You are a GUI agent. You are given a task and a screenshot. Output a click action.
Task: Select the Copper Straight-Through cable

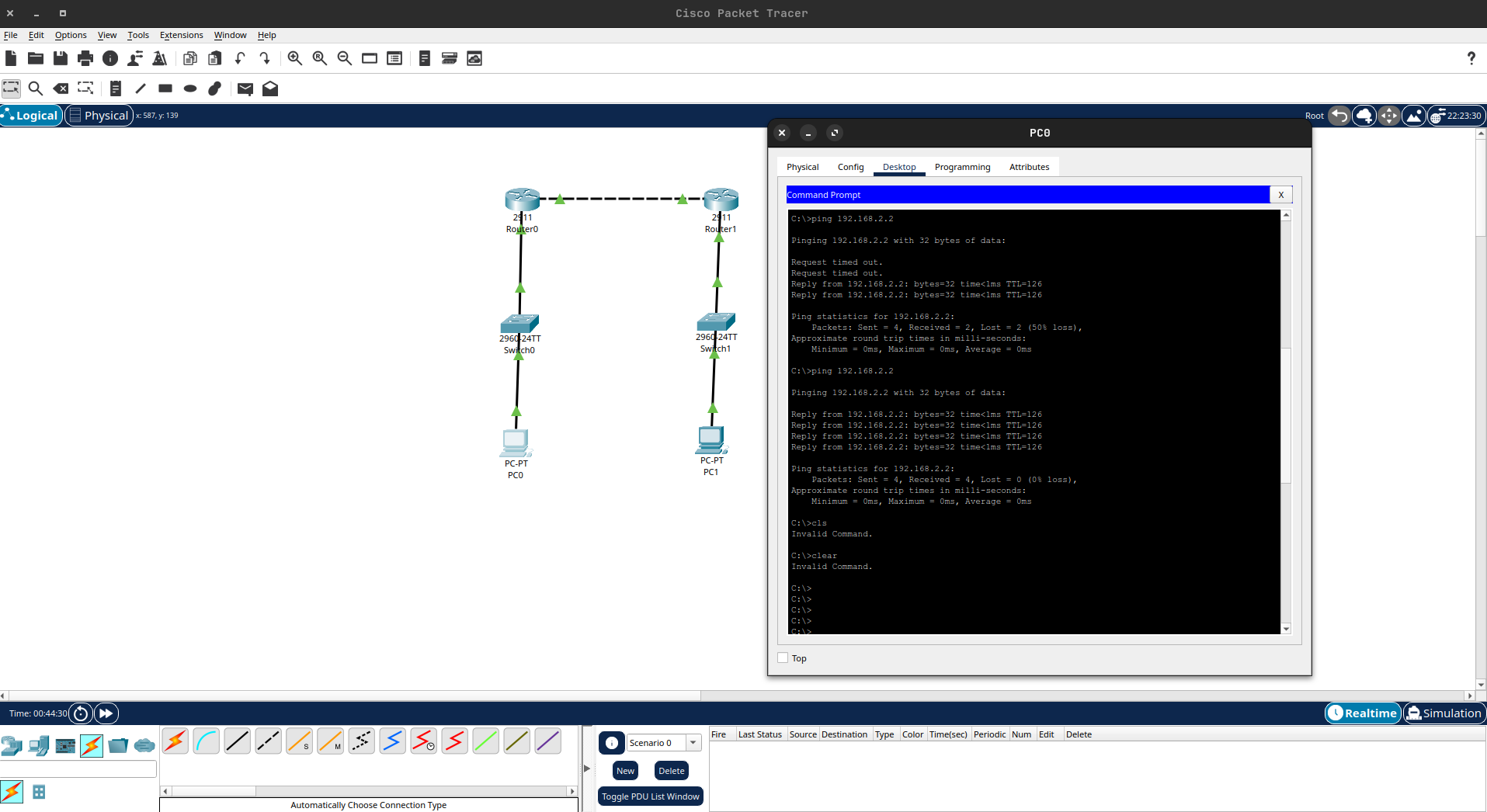coord(238,741)
